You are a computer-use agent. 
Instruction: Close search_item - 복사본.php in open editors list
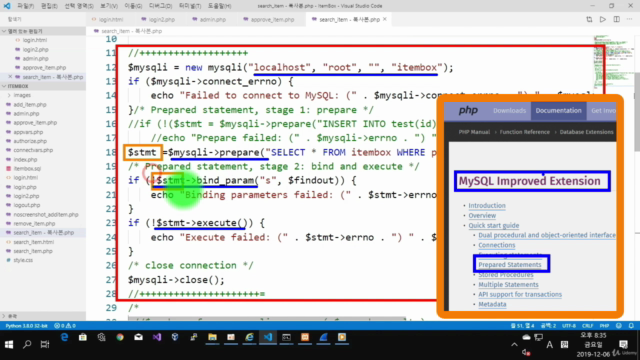[x=10, y=77]
